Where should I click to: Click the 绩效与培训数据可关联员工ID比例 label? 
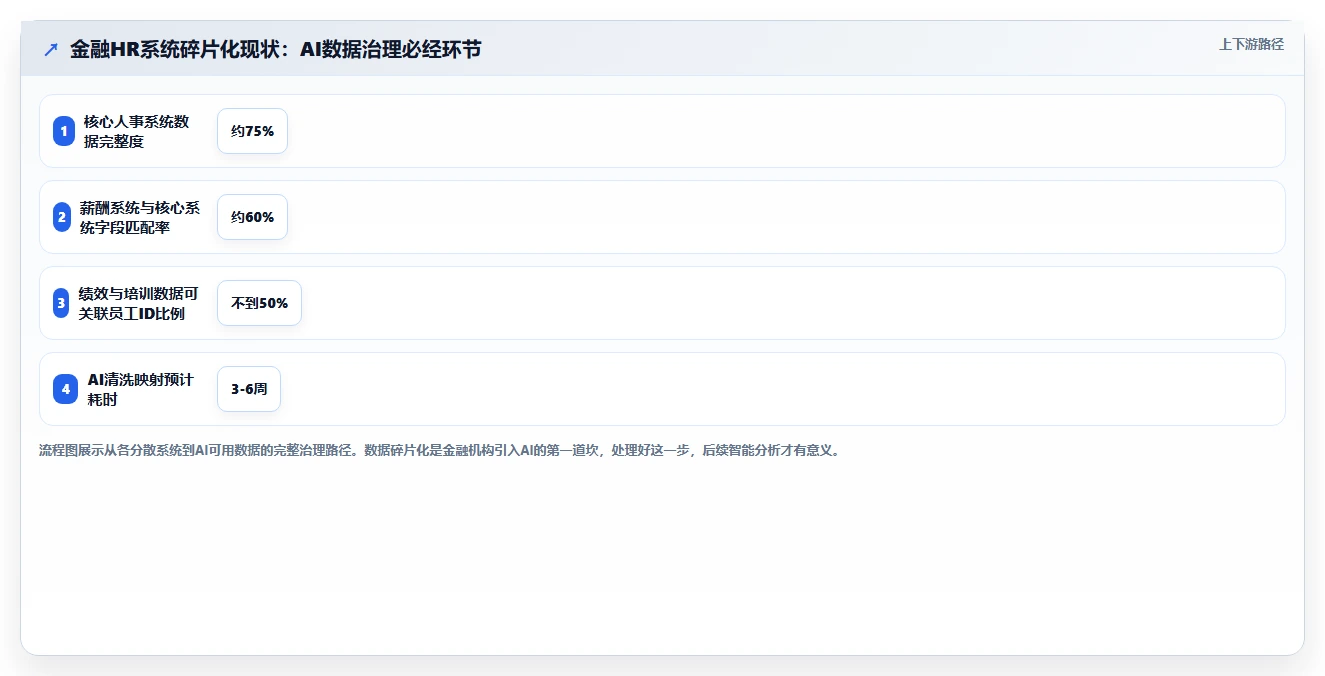[x=139, y=303]
